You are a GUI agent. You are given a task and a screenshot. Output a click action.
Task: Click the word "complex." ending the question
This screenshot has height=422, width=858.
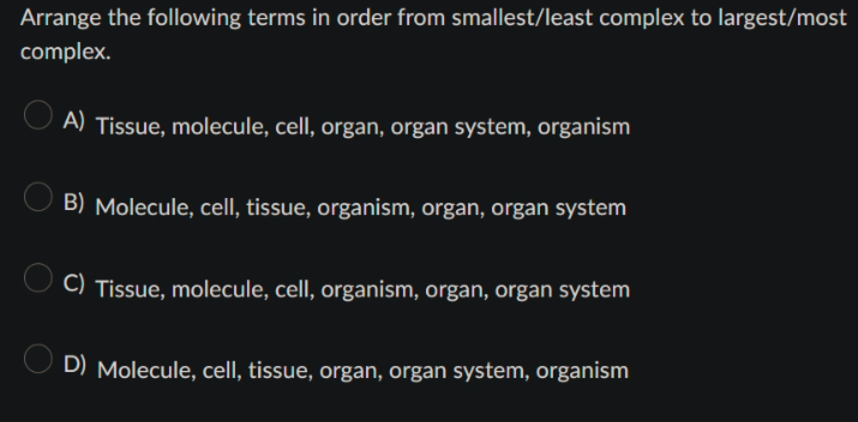click(x=66, y=52)
